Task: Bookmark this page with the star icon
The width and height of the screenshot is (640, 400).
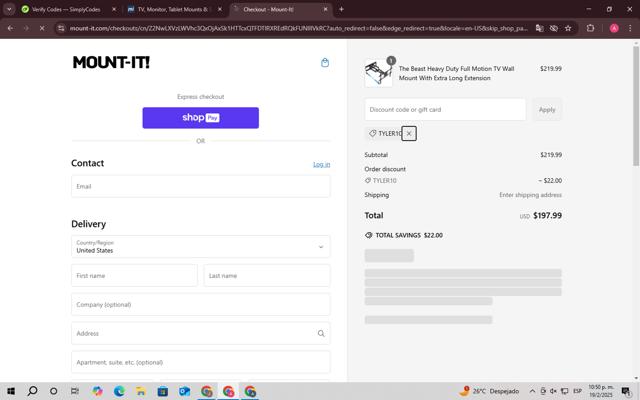Action: coord(568,28)
